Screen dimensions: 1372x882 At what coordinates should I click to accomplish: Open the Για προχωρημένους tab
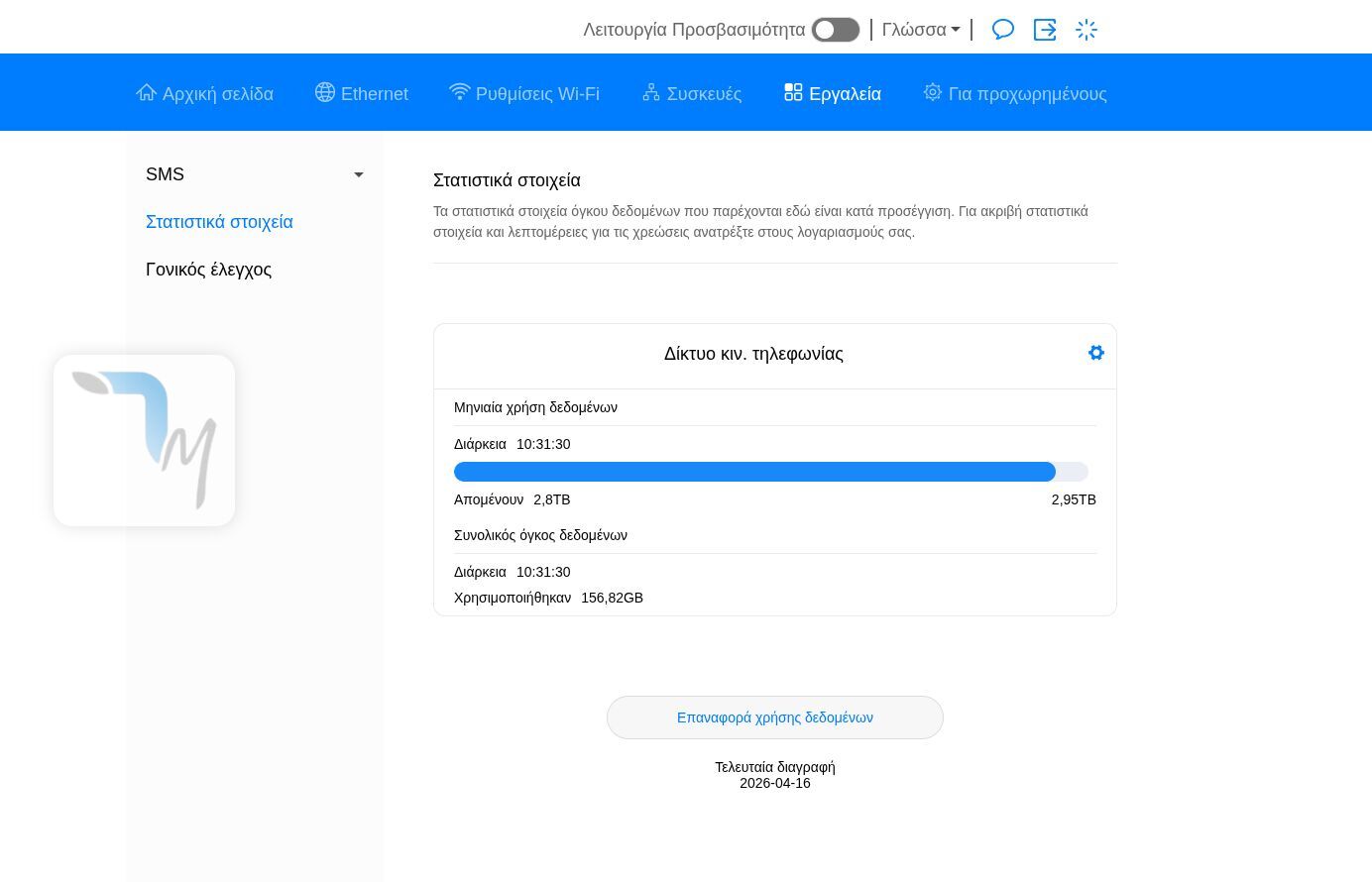1027,94
